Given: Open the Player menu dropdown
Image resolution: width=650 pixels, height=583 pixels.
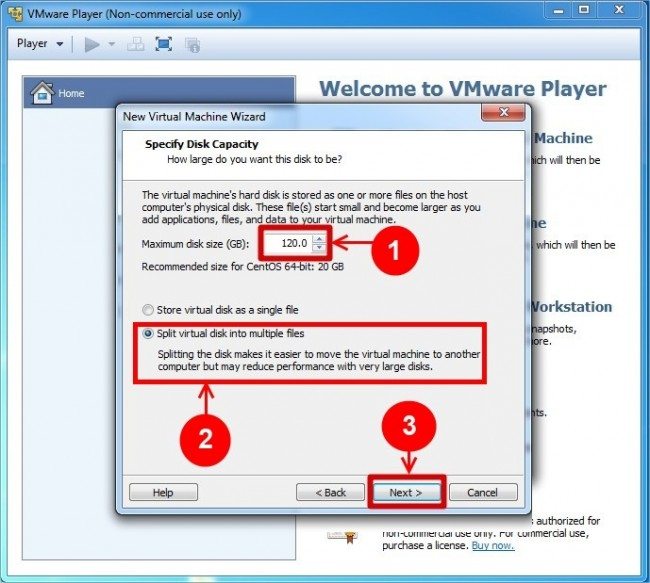Looking at the screenshot, I should (x=40, y=44).
